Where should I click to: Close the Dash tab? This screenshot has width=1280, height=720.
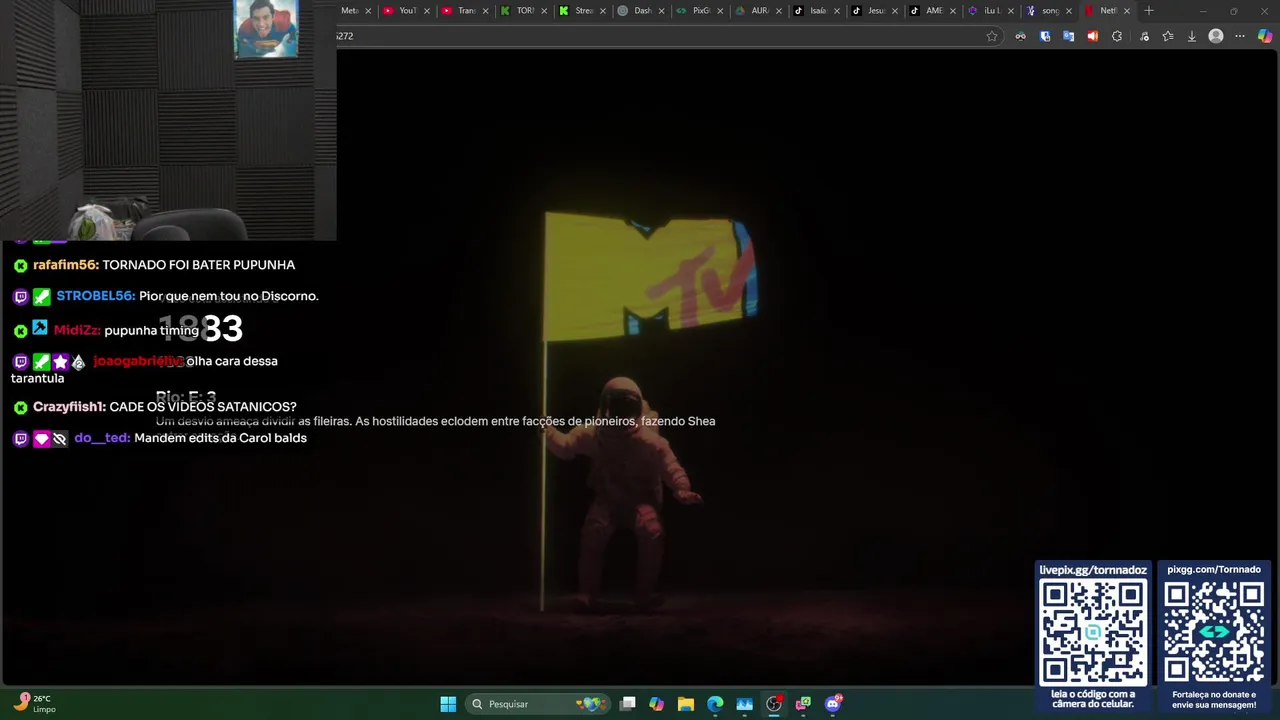click(x=661, y=11)
